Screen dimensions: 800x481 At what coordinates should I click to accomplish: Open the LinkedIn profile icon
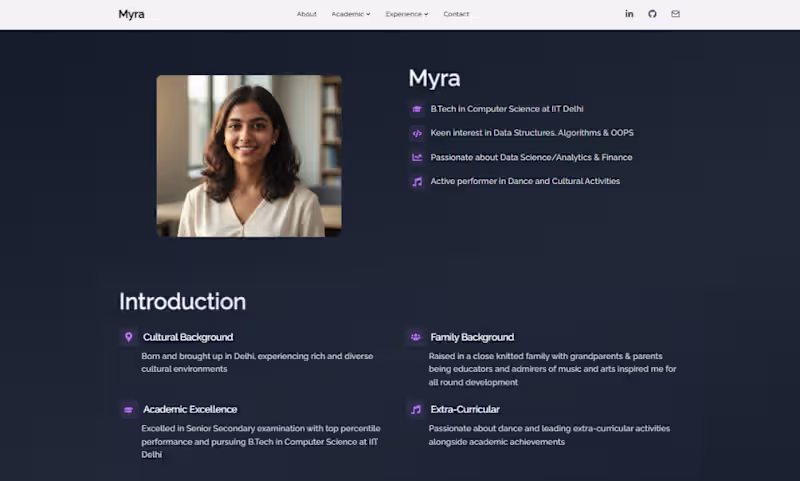click(x=629, y=14)
